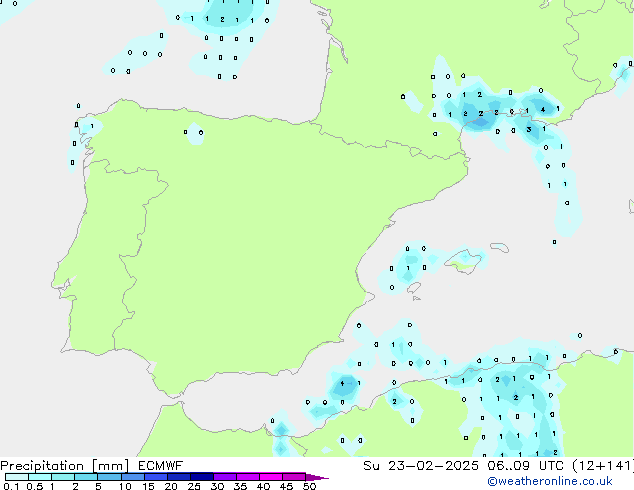Click the 0.1–0.5 mm legend color box
This screenshot has height=490, width=634.
pos(17,477)
